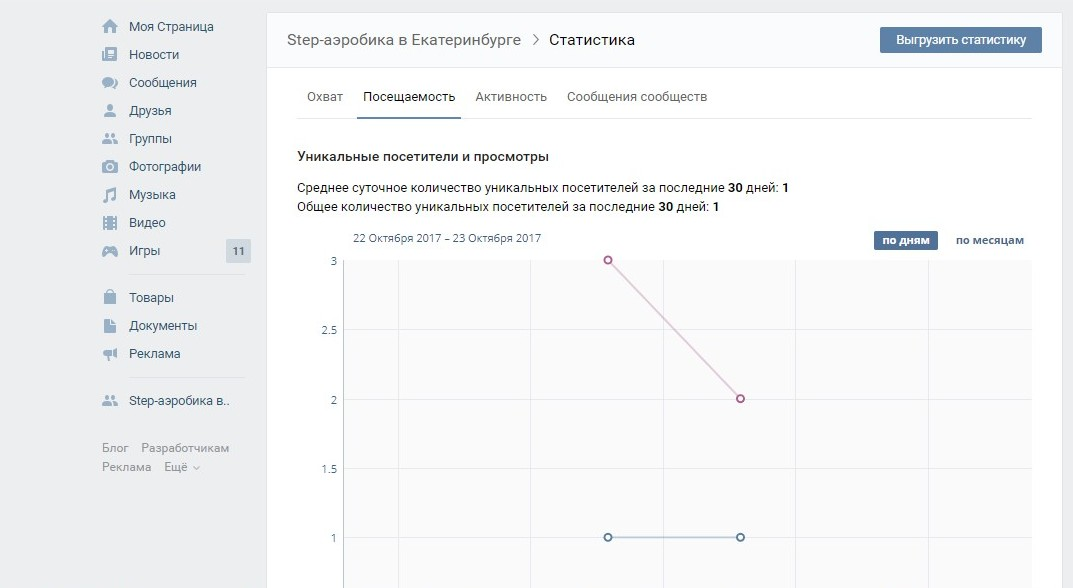Open the Сообщения сообществ tab
Image resolution: width=1073 pixels, height=588 pixels.
tap(636, 97)
